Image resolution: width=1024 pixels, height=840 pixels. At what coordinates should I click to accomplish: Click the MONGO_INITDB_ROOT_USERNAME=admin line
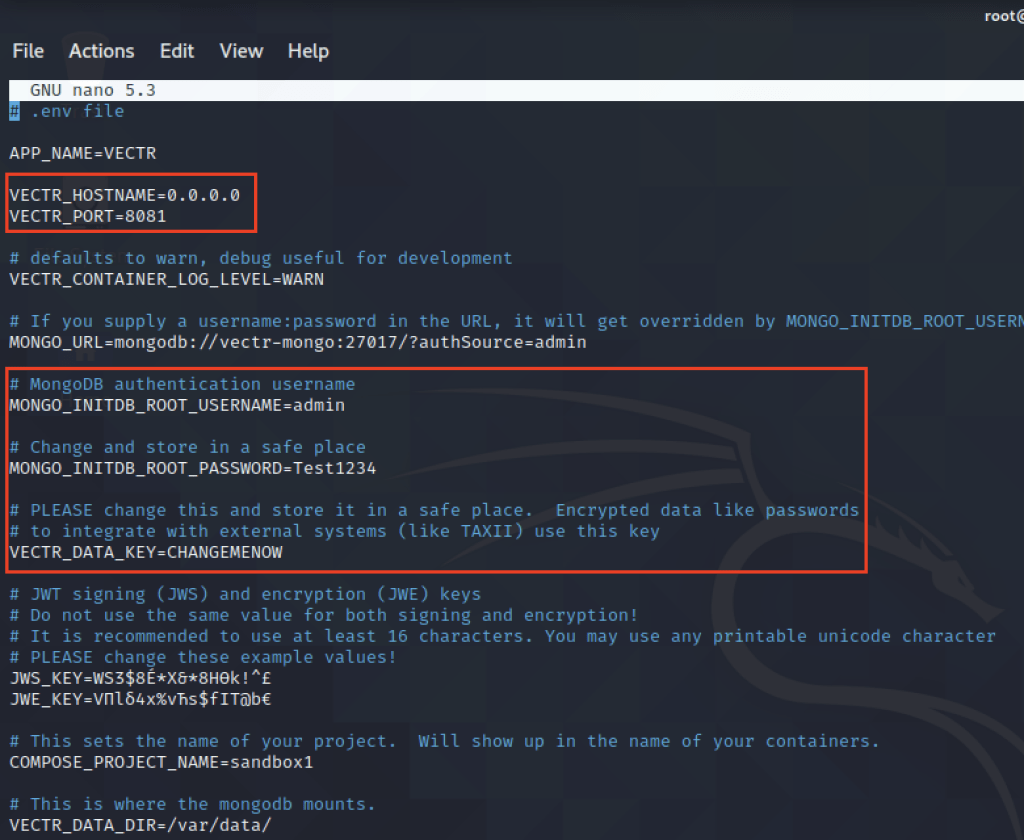pos(176,405)
